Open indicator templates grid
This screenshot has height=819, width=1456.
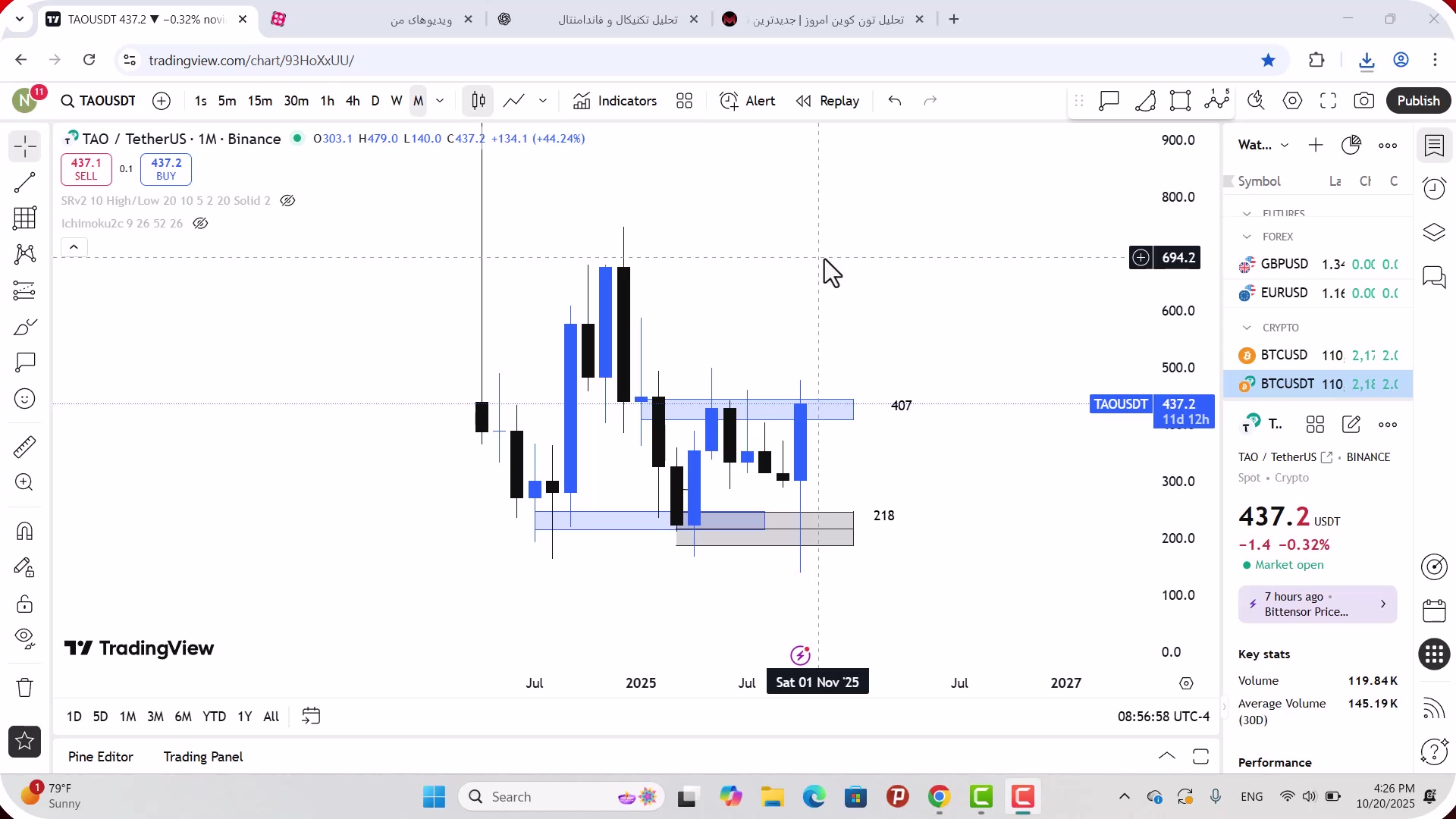tap(684, 101)
